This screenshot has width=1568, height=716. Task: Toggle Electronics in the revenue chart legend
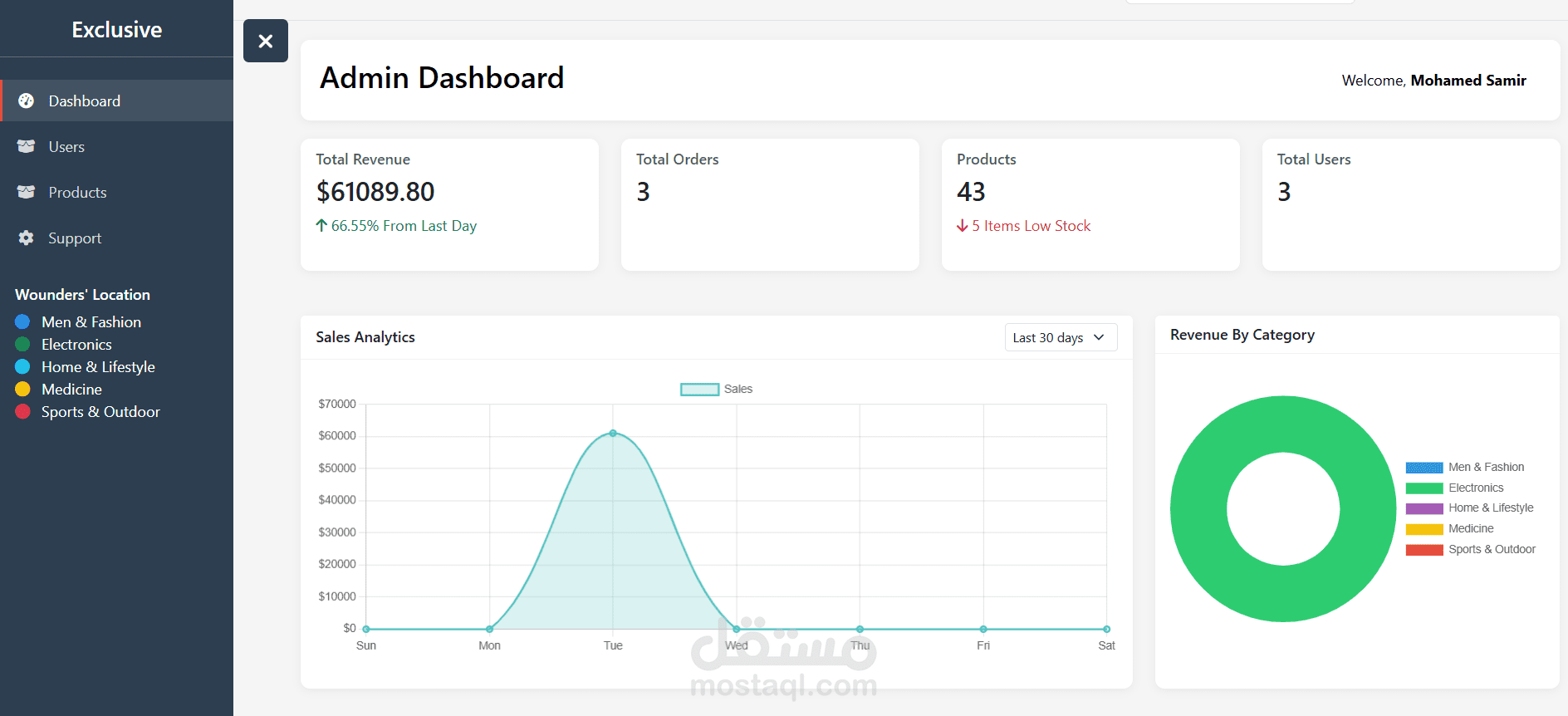1466,488
